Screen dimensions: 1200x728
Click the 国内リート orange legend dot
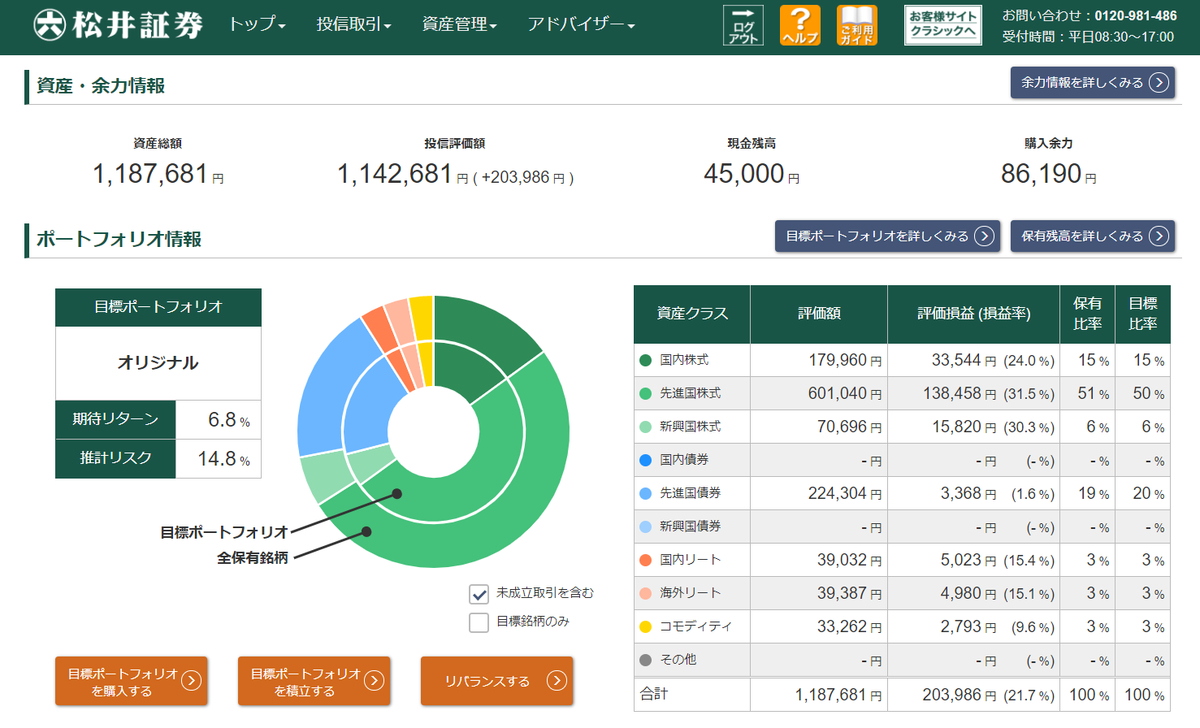(645, 560)
